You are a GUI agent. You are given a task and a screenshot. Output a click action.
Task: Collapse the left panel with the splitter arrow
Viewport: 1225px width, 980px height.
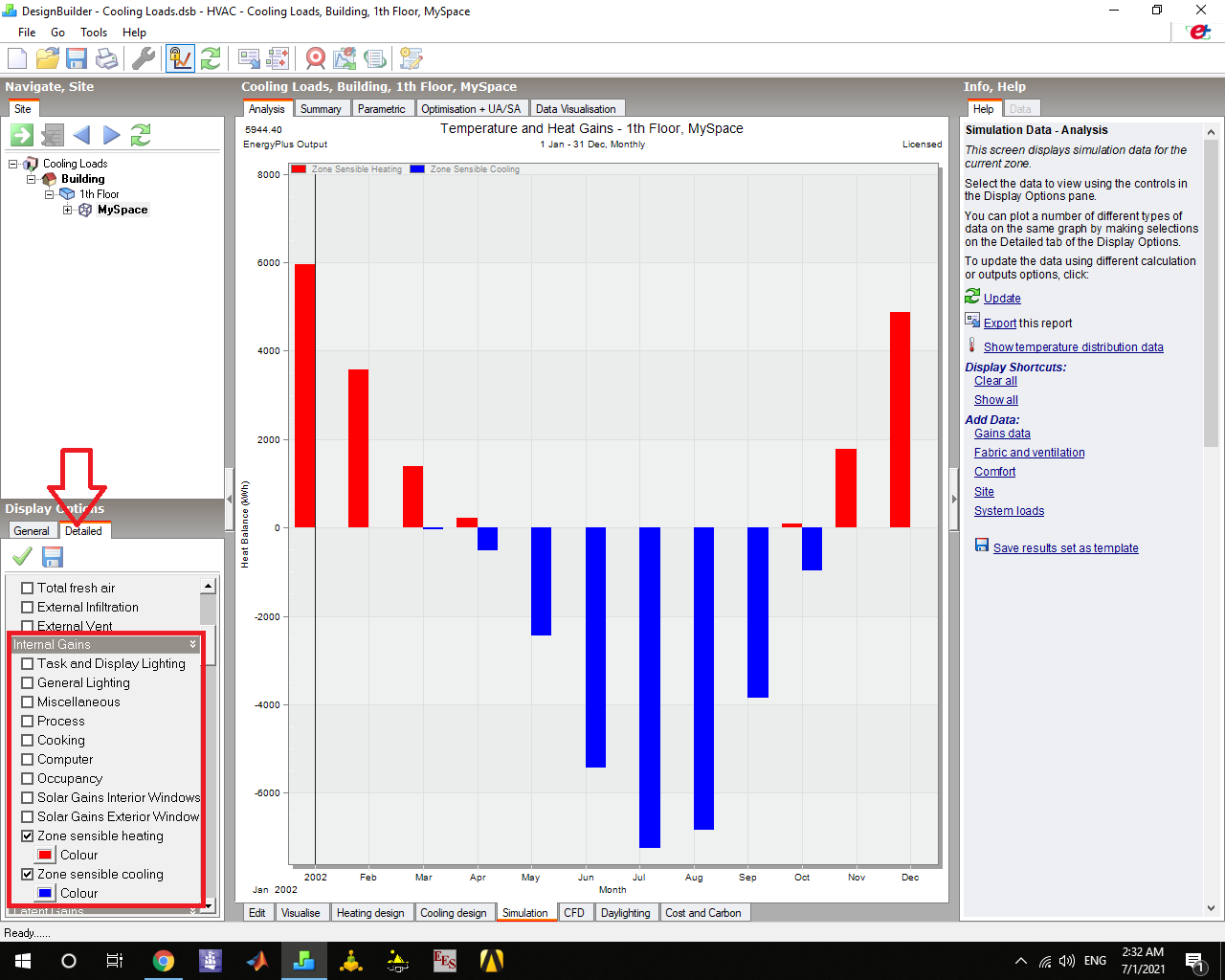tap(229, 499)
